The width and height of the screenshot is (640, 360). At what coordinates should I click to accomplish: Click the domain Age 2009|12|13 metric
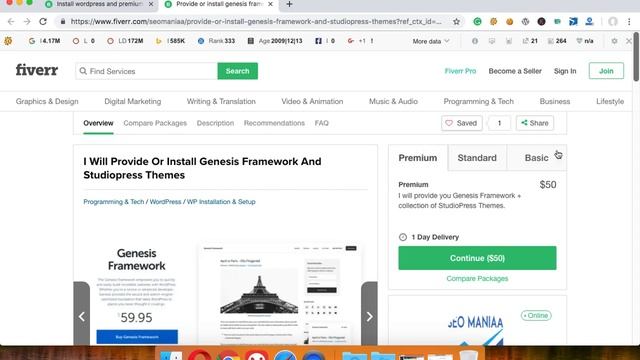coord(275,41)
